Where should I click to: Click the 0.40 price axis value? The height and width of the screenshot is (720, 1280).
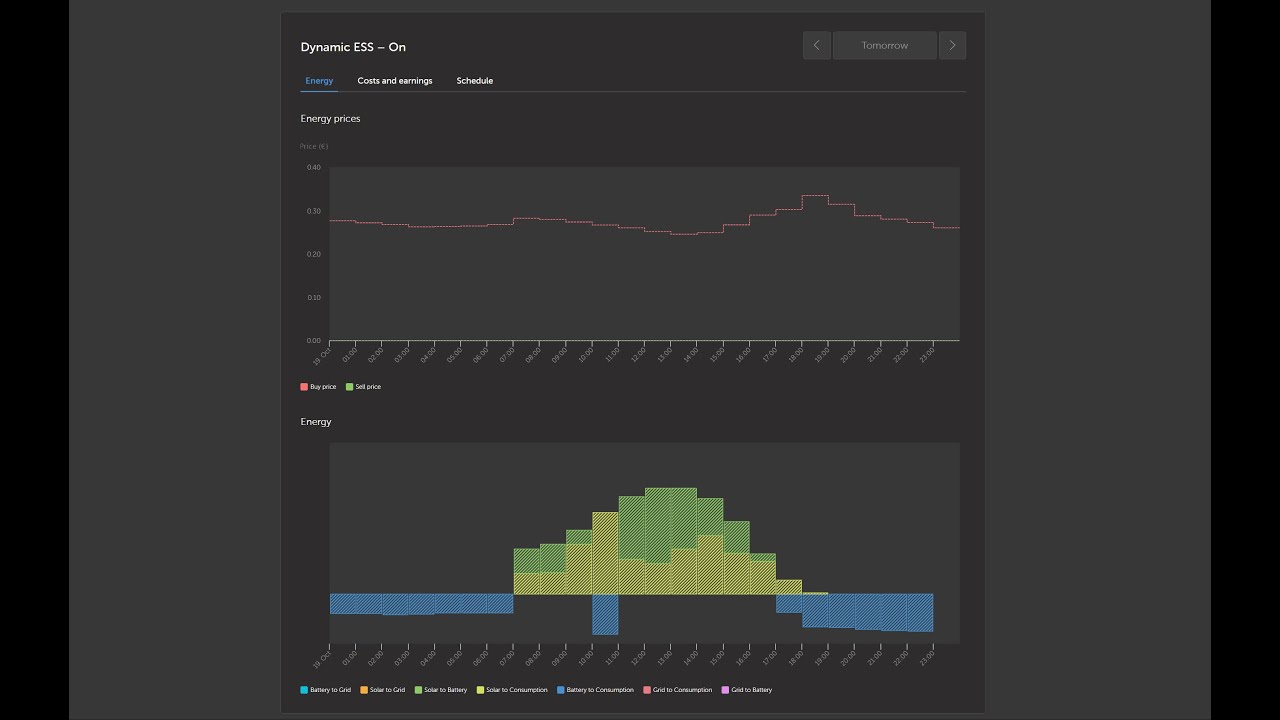[314, 167]
